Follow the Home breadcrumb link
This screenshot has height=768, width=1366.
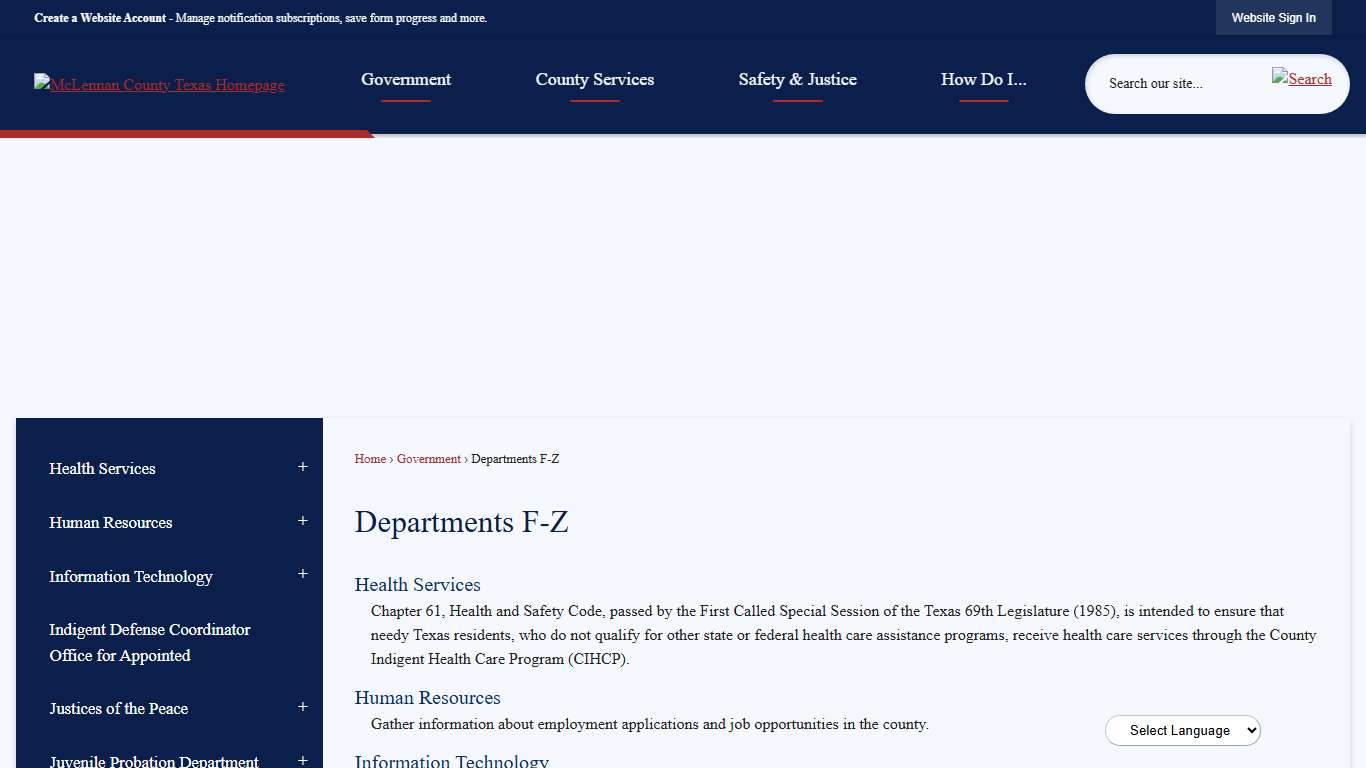[369, 459]
